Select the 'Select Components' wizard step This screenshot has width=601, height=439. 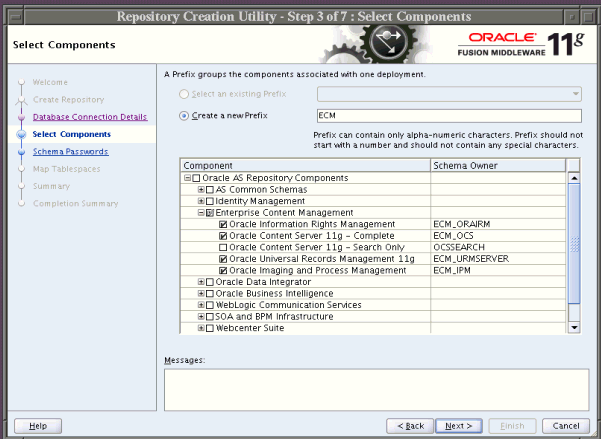(x=72, y=134)
